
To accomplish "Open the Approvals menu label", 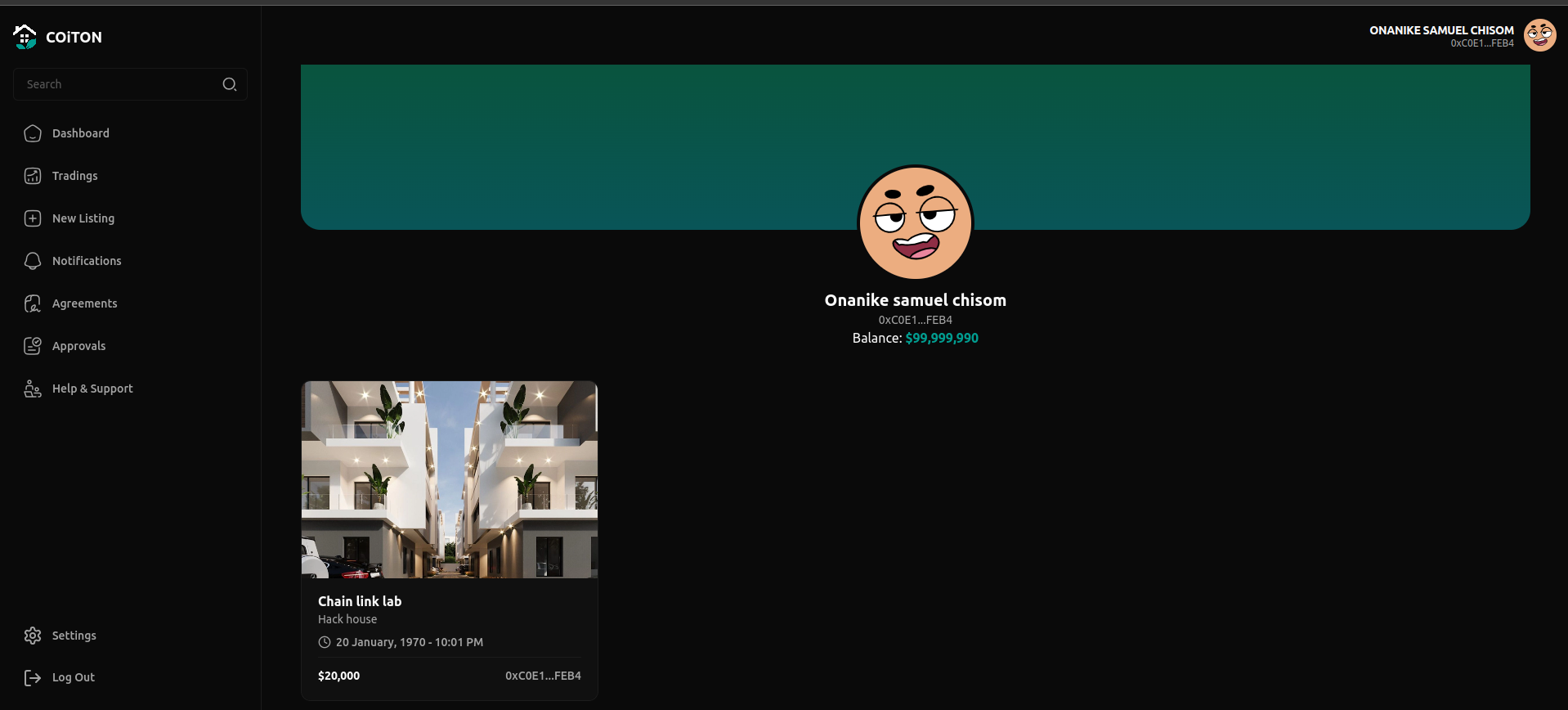I will click(x=79, y=346).
